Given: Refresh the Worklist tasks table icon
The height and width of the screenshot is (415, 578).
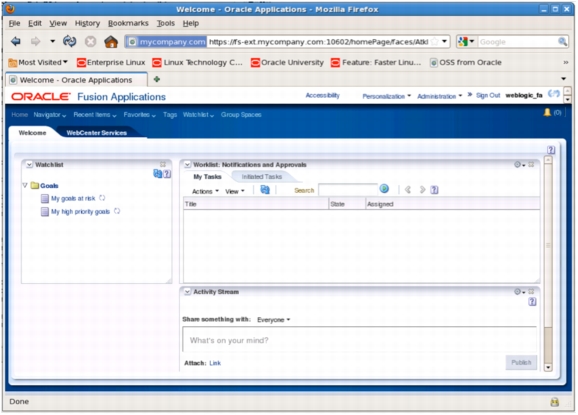Looking at the screenshot, I should pos(265,190).
